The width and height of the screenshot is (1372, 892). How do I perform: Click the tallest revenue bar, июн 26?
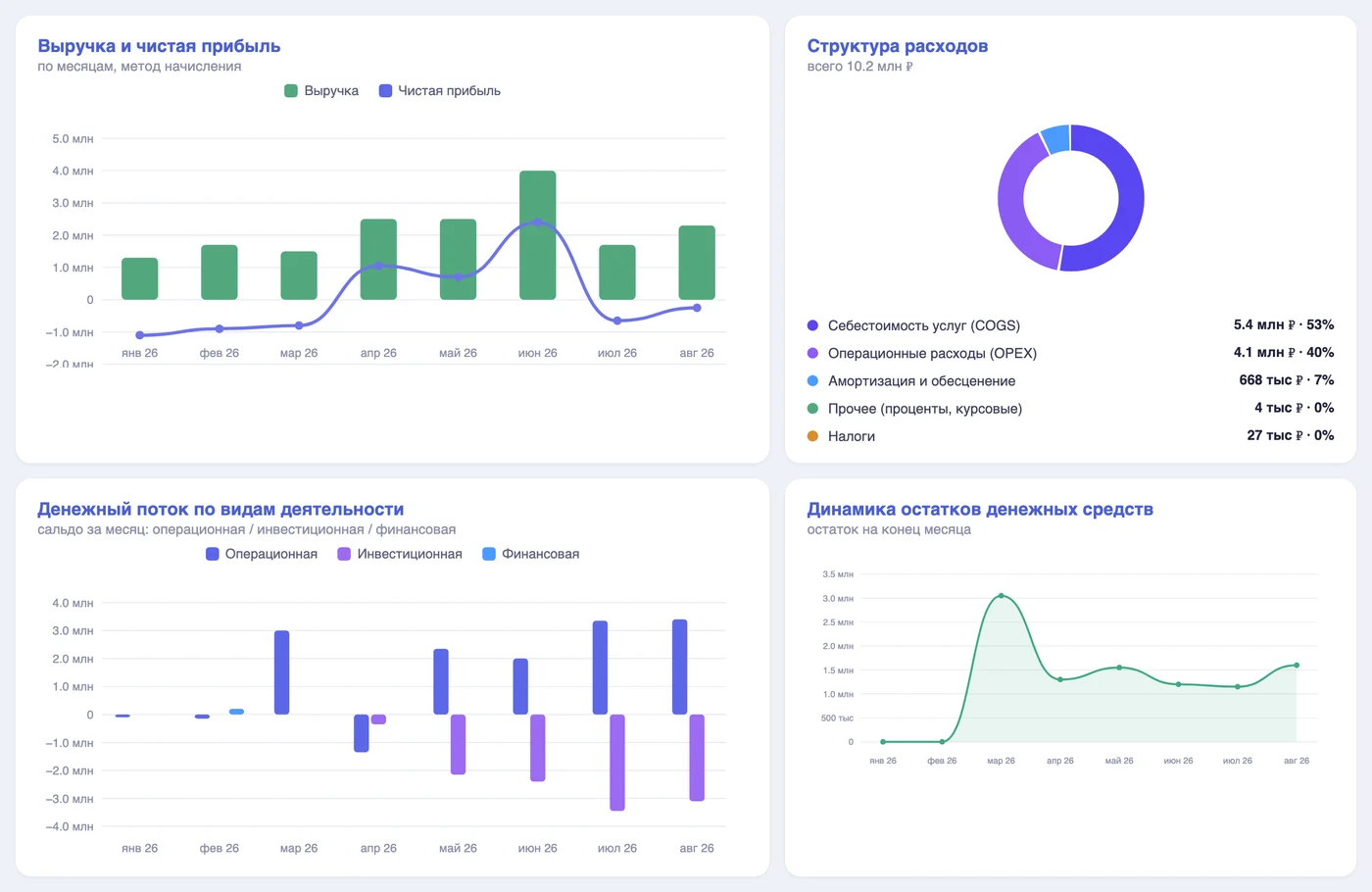(x=538, y=235)
